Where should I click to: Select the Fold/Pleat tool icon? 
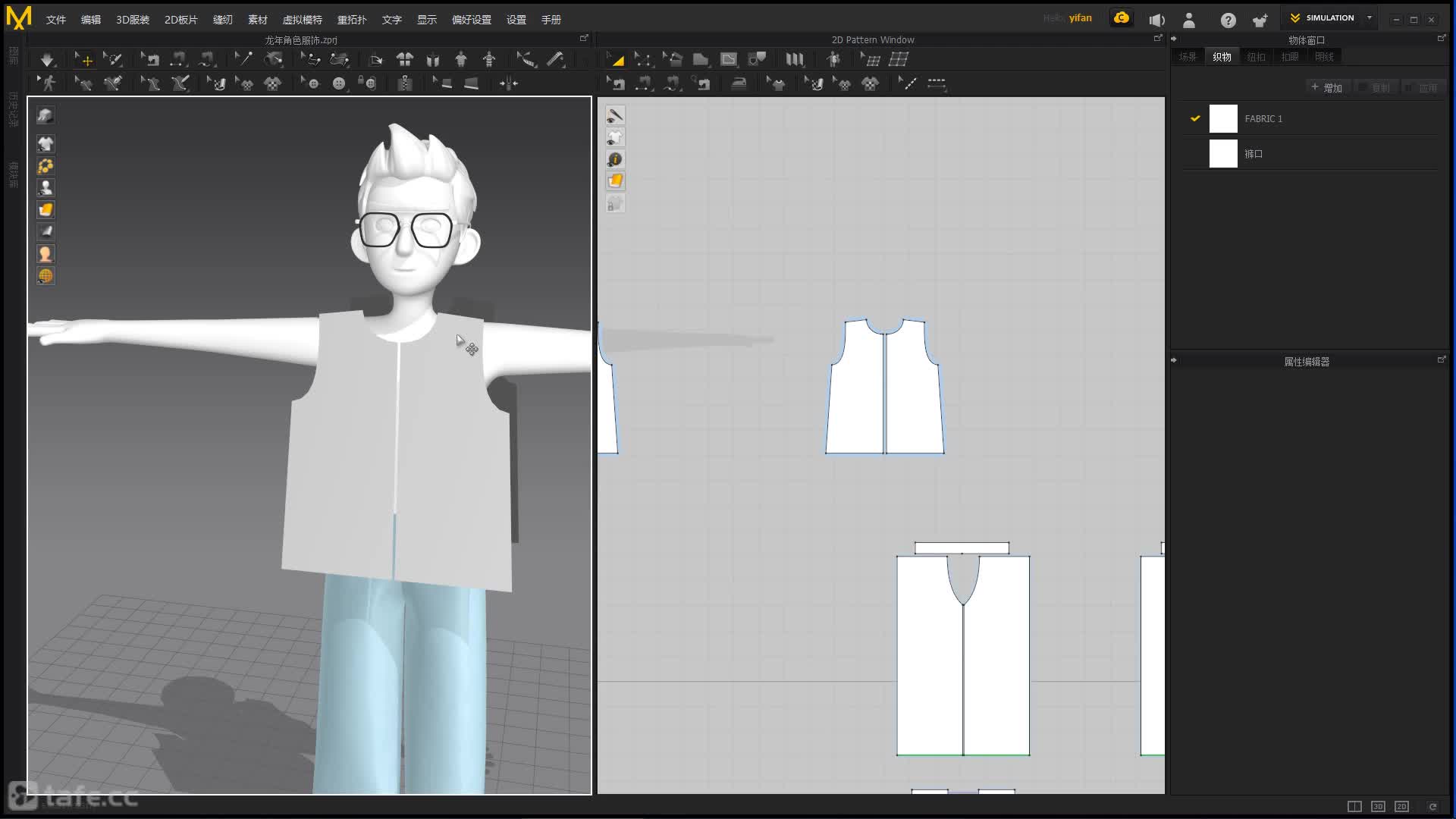coord(794,59)
